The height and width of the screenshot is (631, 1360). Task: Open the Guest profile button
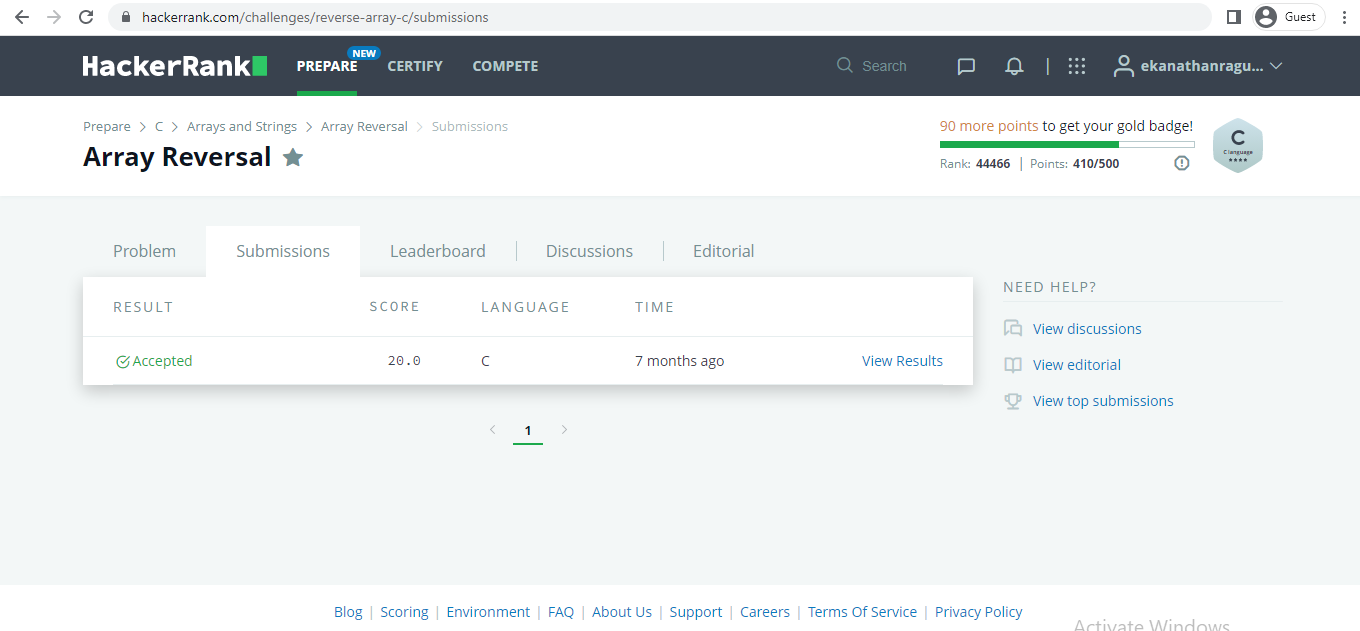(x=1289, y=17)
